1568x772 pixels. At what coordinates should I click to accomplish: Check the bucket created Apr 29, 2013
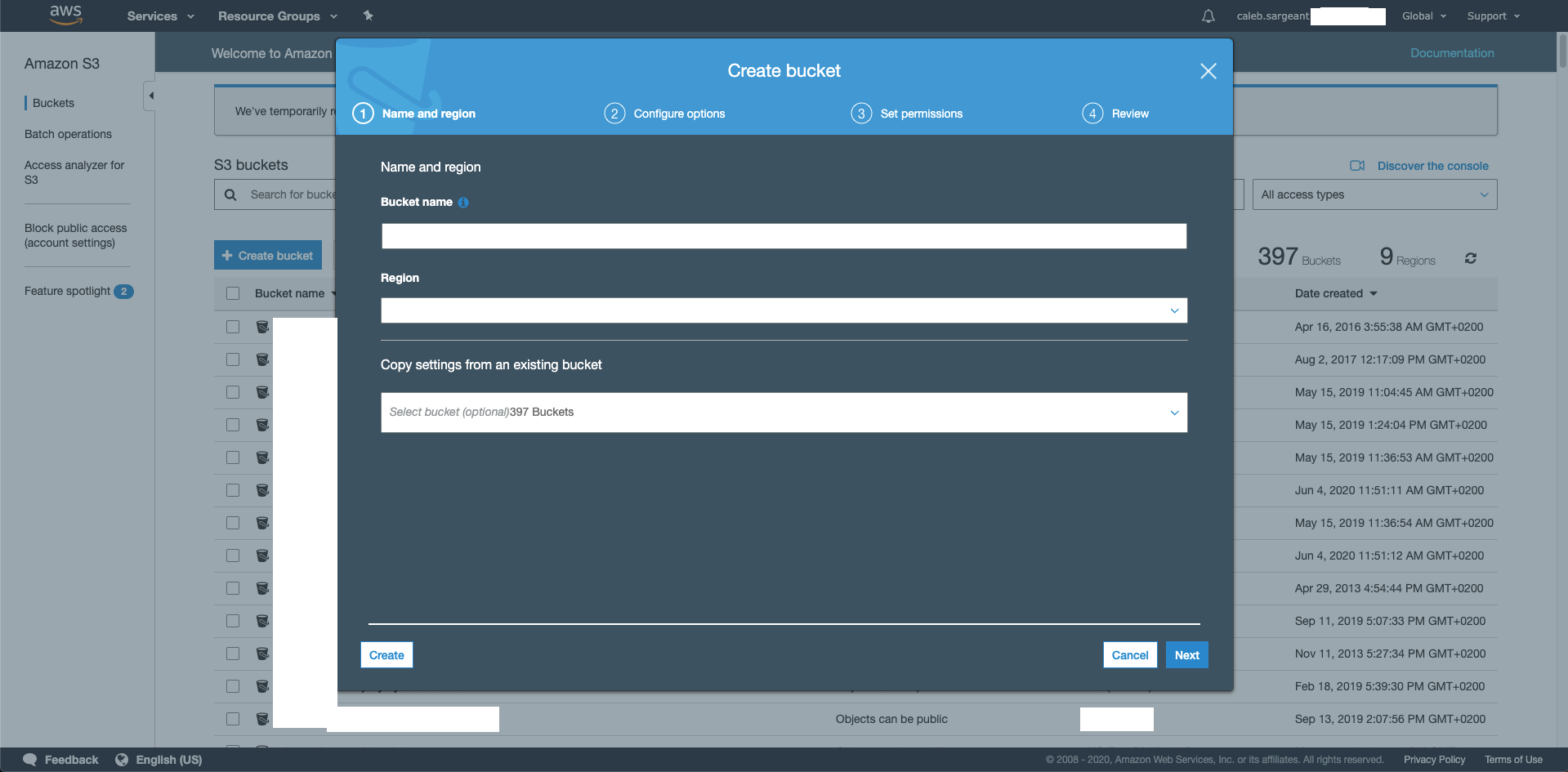click(233, 588)
